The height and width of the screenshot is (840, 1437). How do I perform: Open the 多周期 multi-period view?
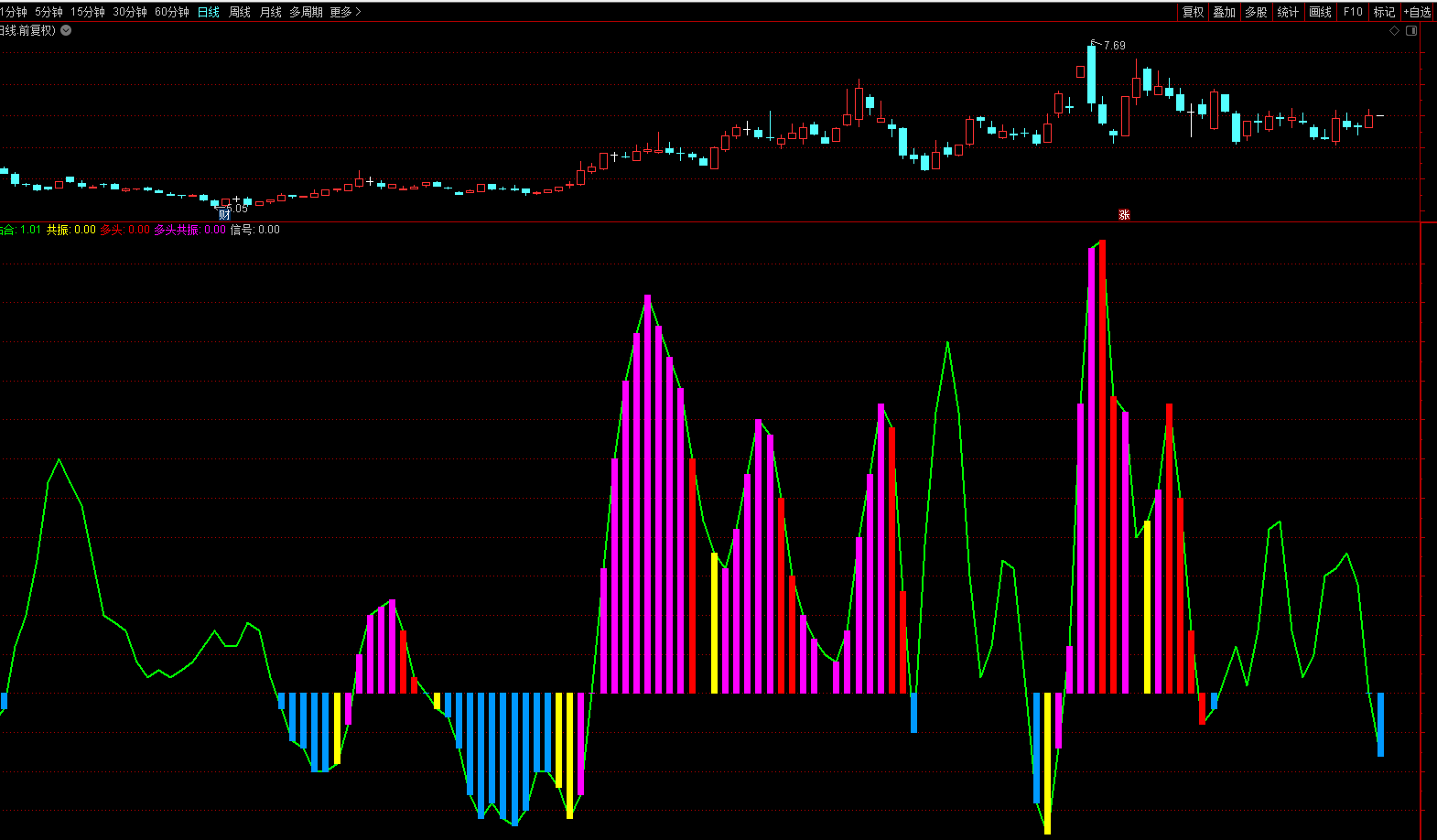click(x=306, y=12)
